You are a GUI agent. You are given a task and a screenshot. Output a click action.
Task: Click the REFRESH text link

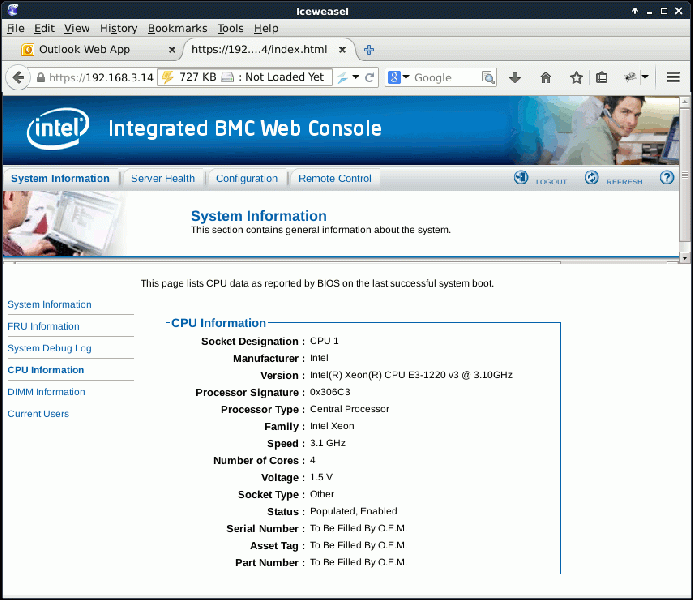coord(624,182)
